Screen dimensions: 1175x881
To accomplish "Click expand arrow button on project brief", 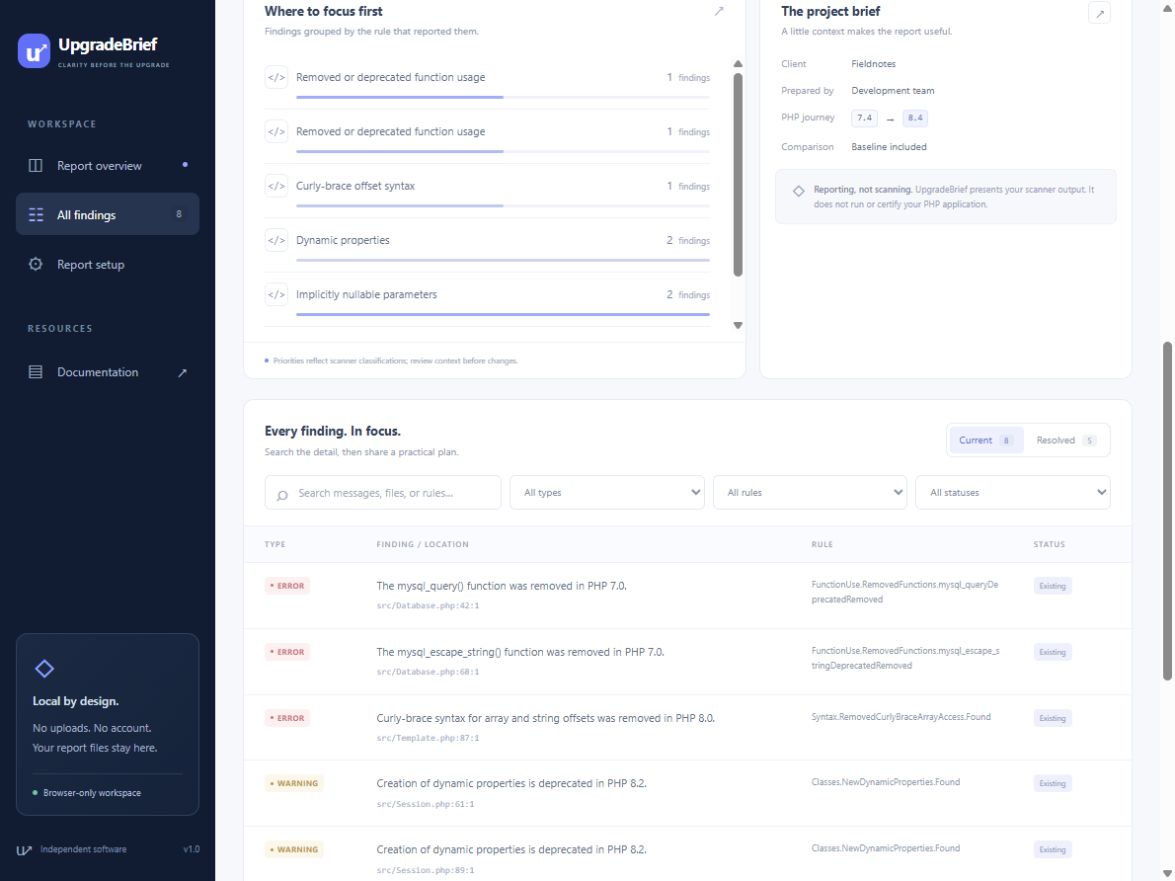I will (x=1099, y=13).
